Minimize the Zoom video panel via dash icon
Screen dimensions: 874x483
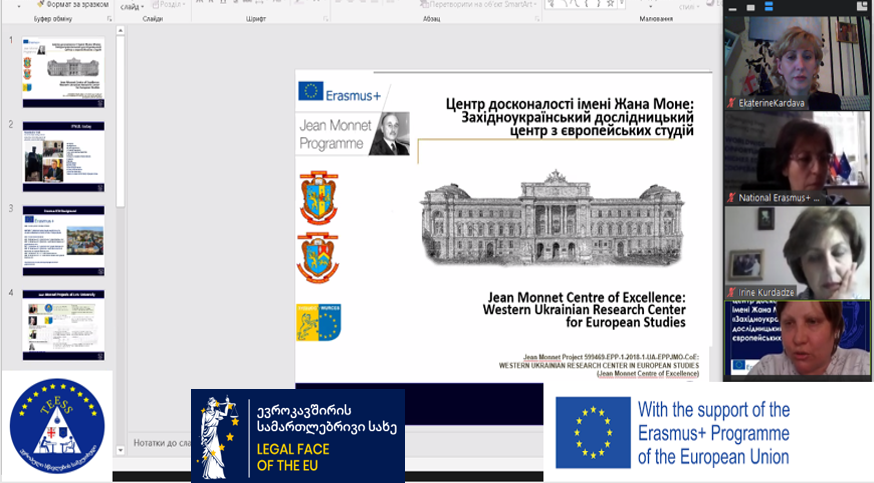pyautogui.click(x=732, y=8)
